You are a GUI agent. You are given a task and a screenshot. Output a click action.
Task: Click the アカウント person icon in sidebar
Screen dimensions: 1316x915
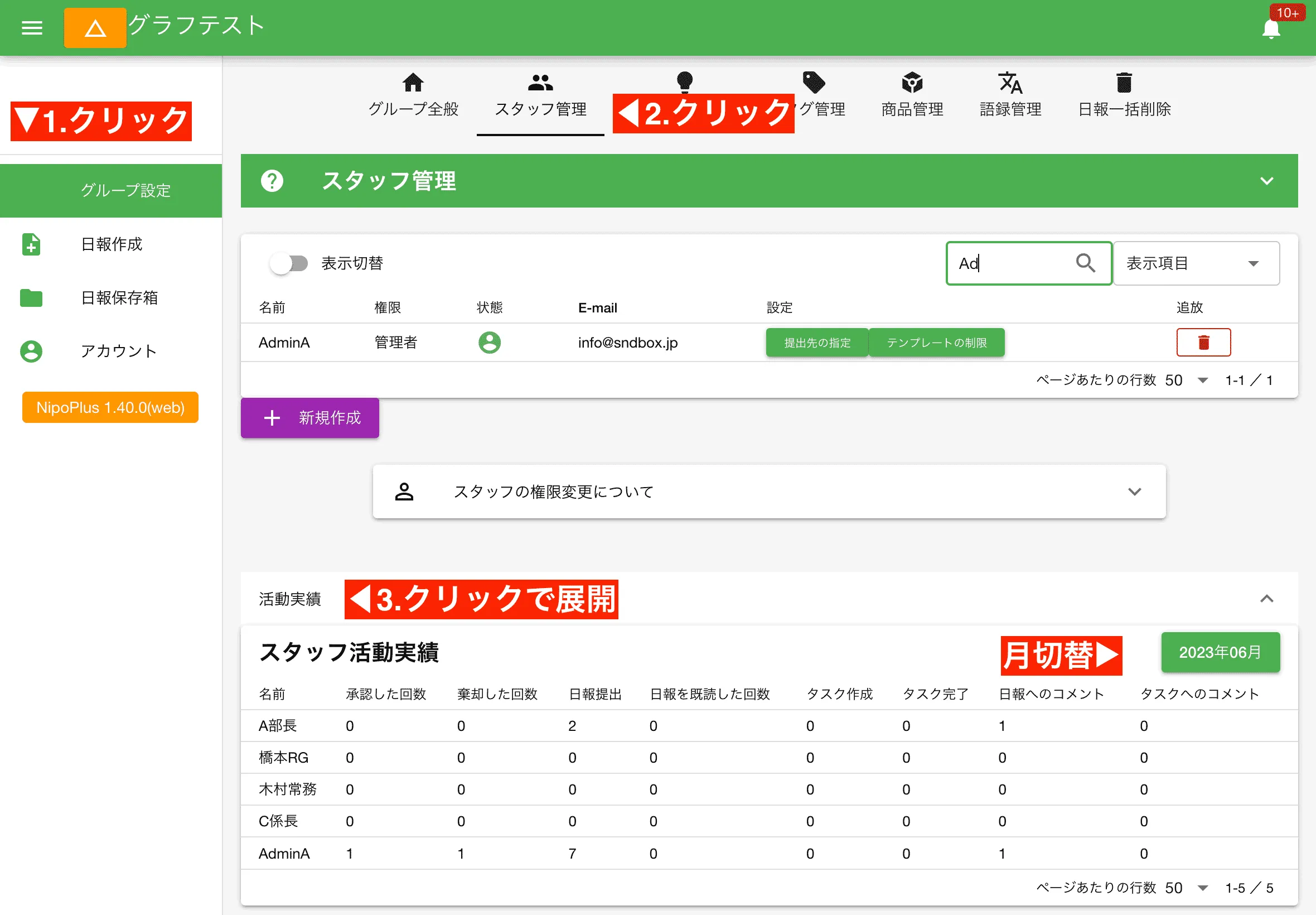(31, 351)
